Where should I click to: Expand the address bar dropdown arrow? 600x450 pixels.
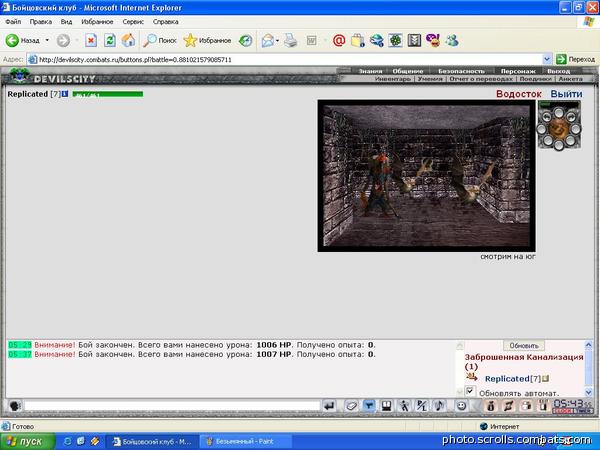point(547,59)
